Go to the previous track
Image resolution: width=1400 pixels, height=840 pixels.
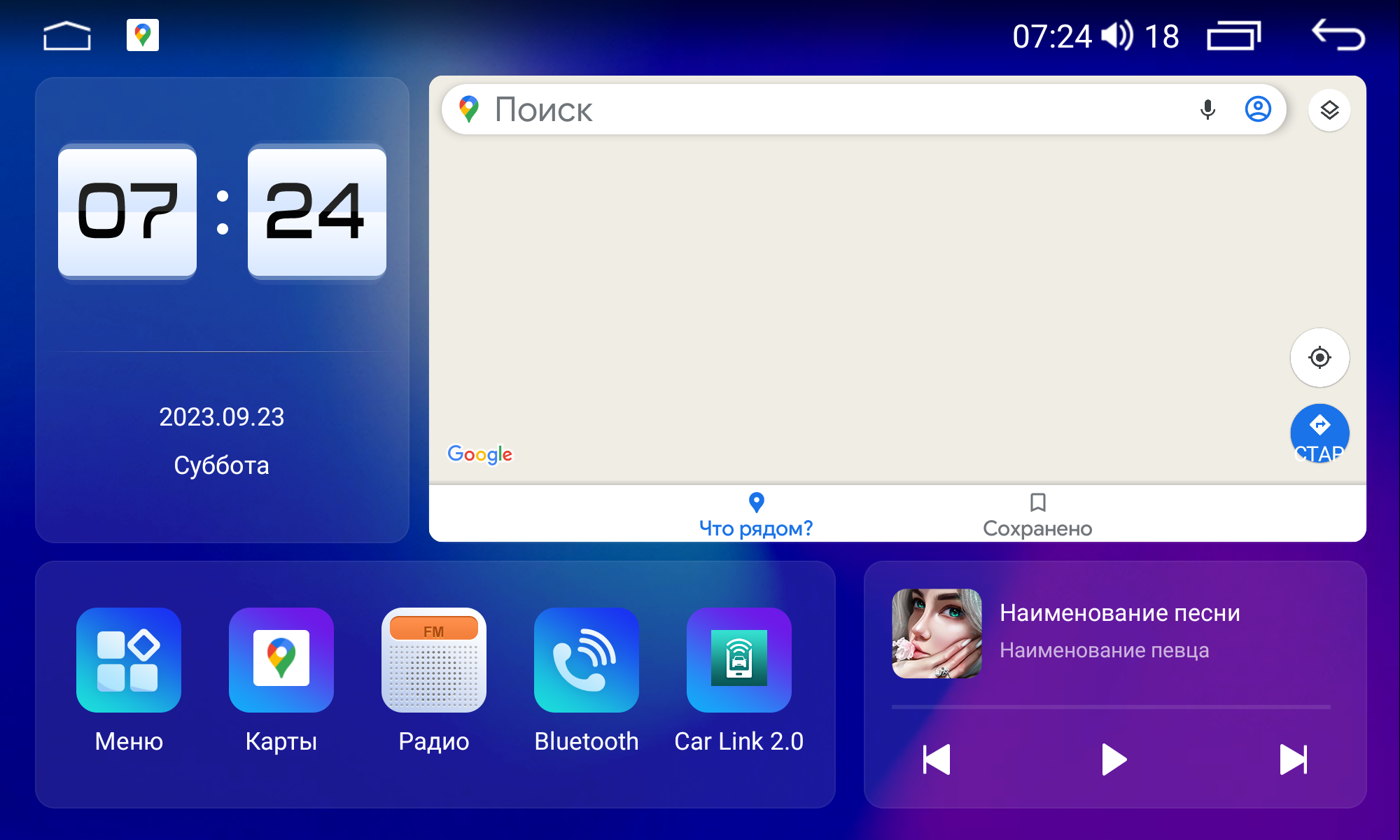[x=937, y=759]
